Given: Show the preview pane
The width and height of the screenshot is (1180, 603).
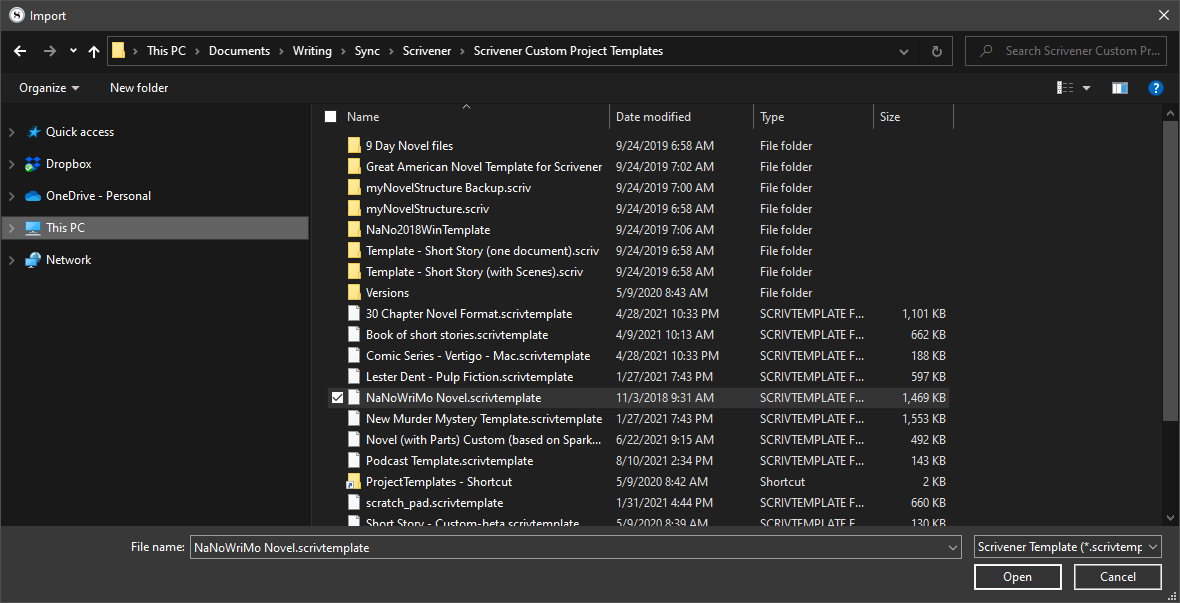Looking at the screenshot, I should click(x=1120, y=88).
